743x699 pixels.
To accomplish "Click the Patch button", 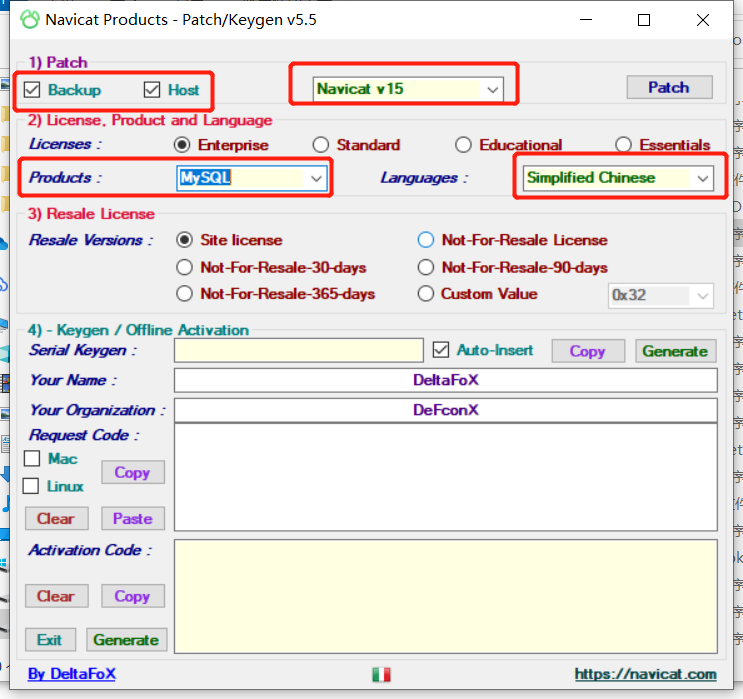I will coord(669,87).
